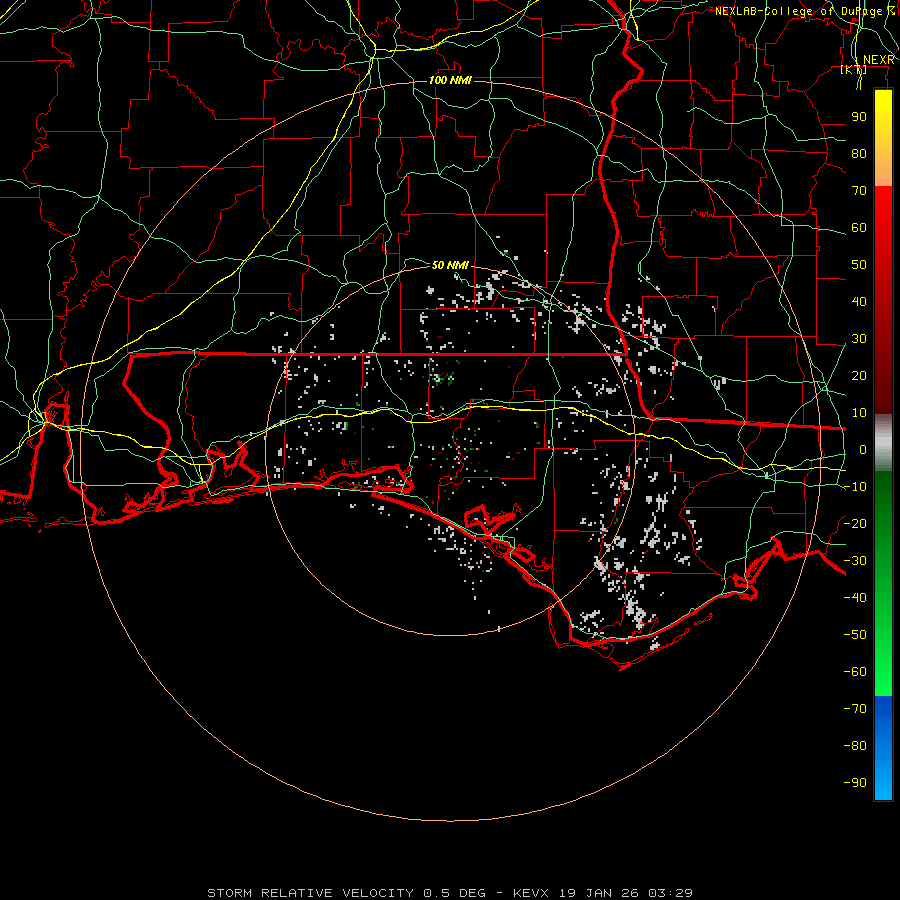Screen dimensions: 900x900
Task: Click the -10 value on velocity scale
Action: [x=855, y=487]
